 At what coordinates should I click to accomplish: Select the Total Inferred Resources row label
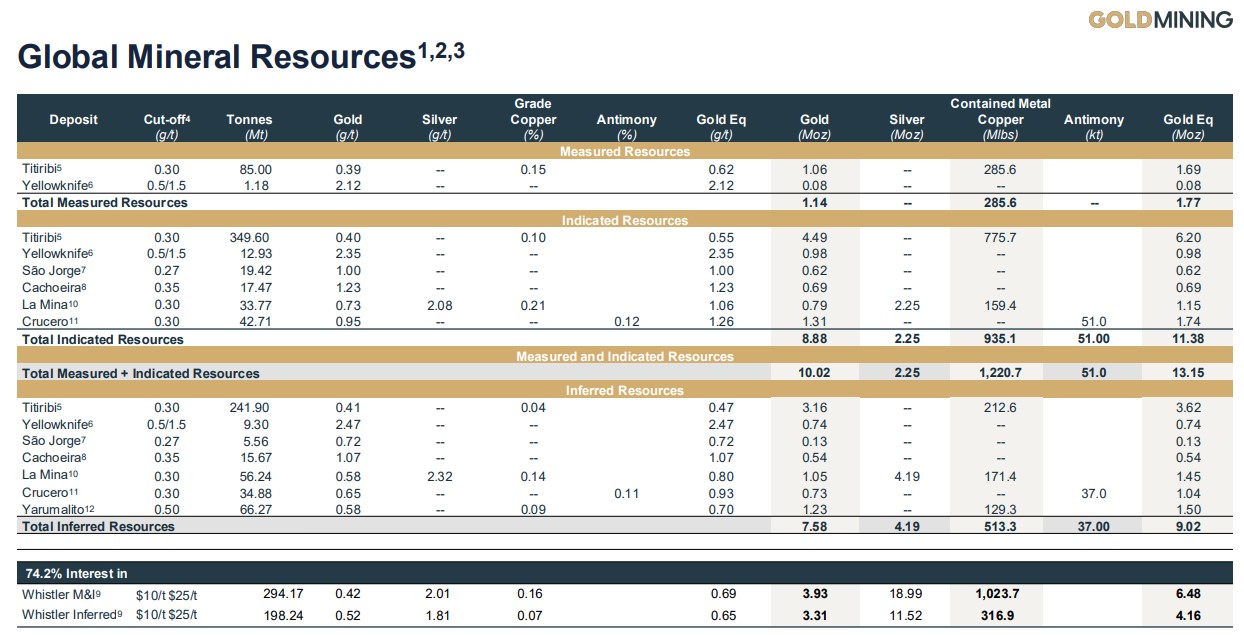pos(98,526)
